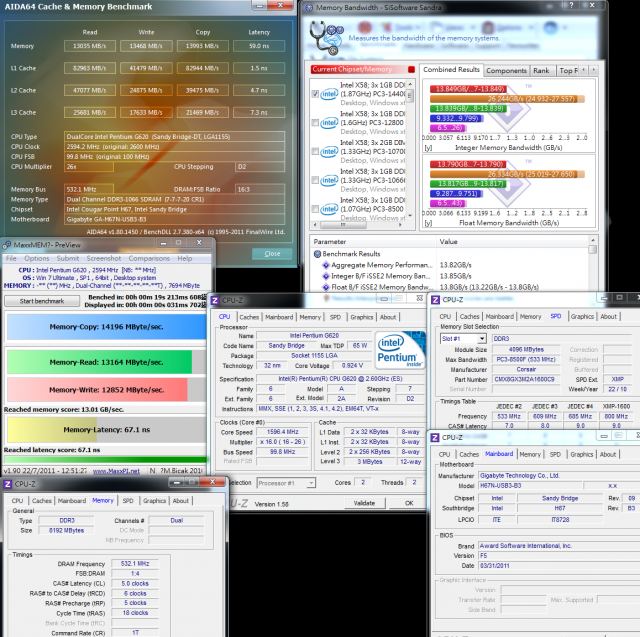The width and height of the screenshot is (640, 637).
Task: Select Caches tab in CPU-Z CPU window
Action: point(249,317)
